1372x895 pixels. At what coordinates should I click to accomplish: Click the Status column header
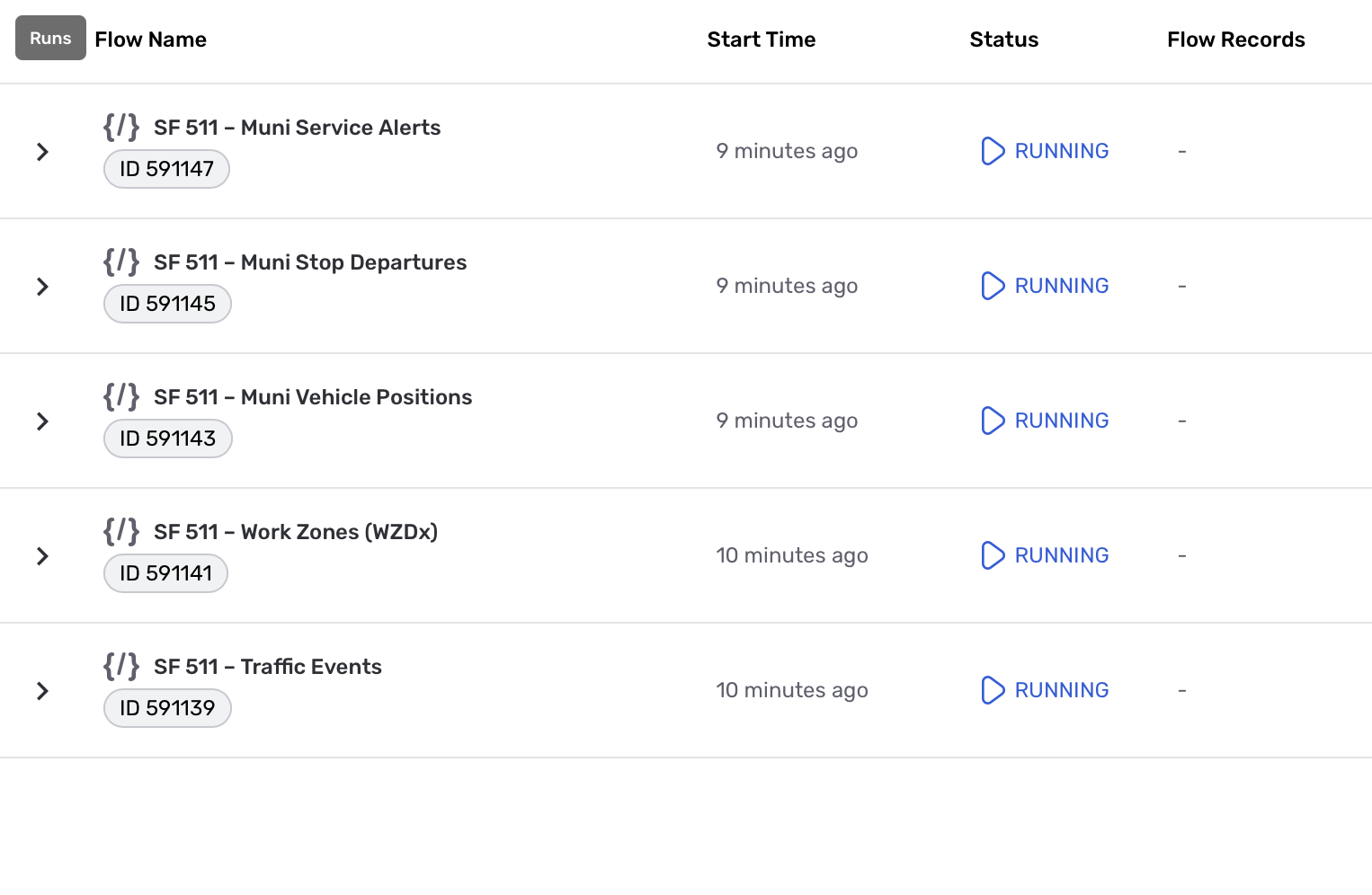1003,40
